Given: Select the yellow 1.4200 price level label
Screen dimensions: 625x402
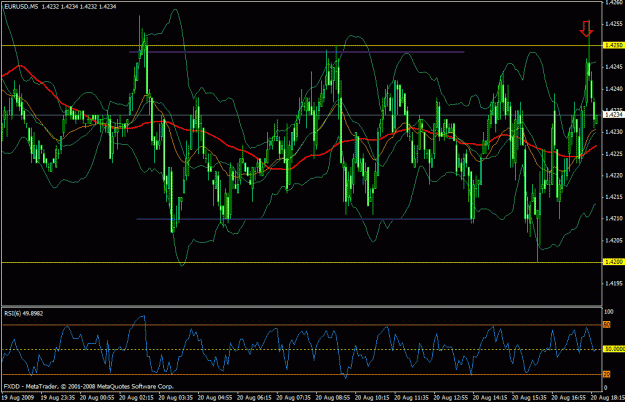Looking at the screenshot, I should (613, 262).
